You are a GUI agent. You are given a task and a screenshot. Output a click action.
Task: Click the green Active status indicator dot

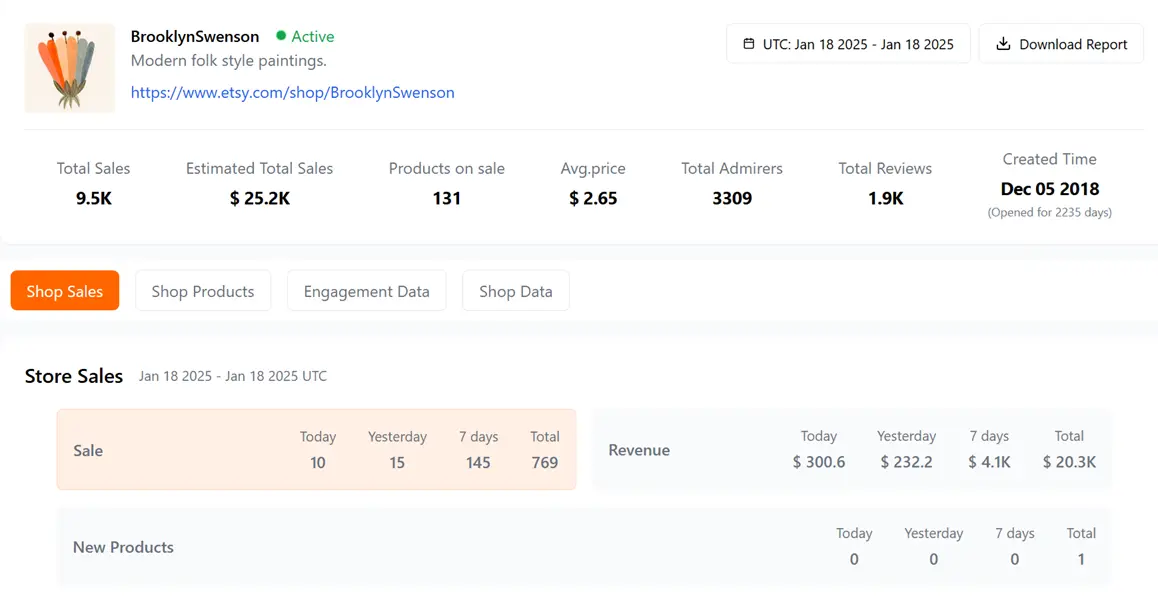click(x=283, y=36)
